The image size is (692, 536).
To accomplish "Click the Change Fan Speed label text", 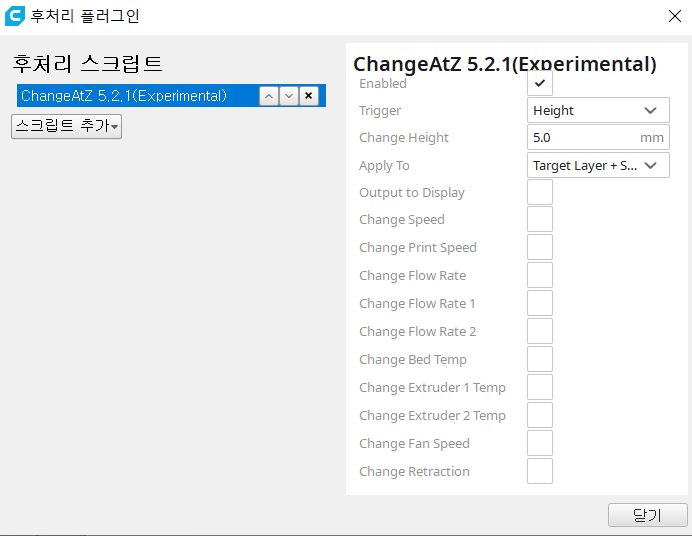I will [x=414, y=443].
